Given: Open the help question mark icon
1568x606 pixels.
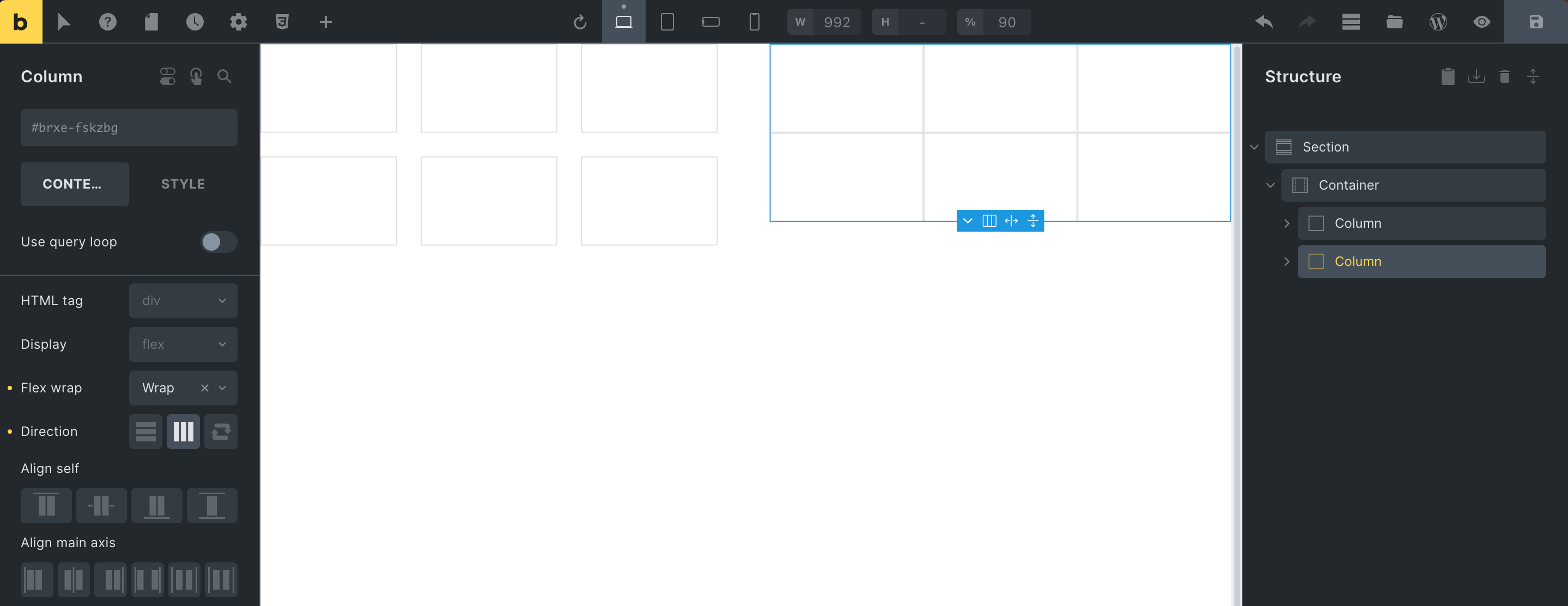Looking at the screenshot, I should [x=108, y=22].
